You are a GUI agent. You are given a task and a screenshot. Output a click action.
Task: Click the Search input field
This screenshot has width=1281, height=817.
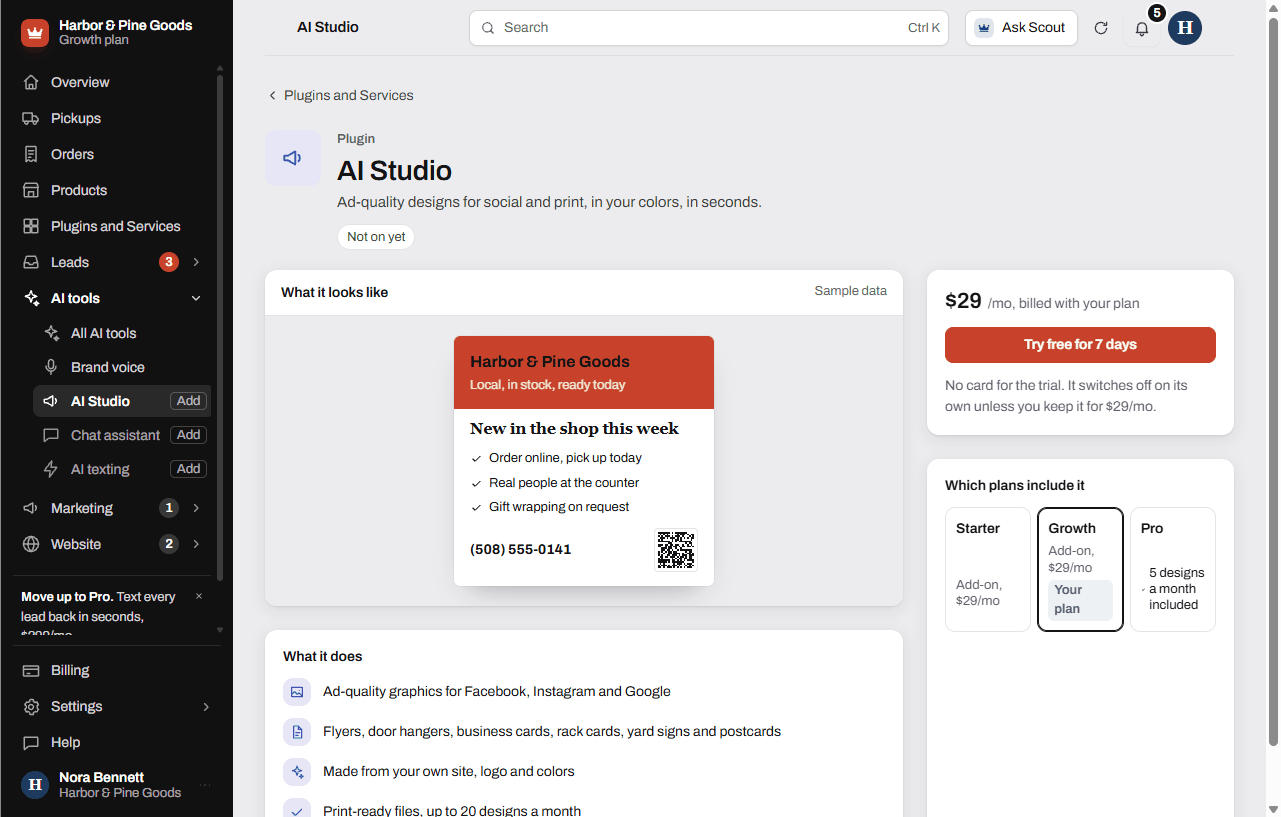pos(709,28)
